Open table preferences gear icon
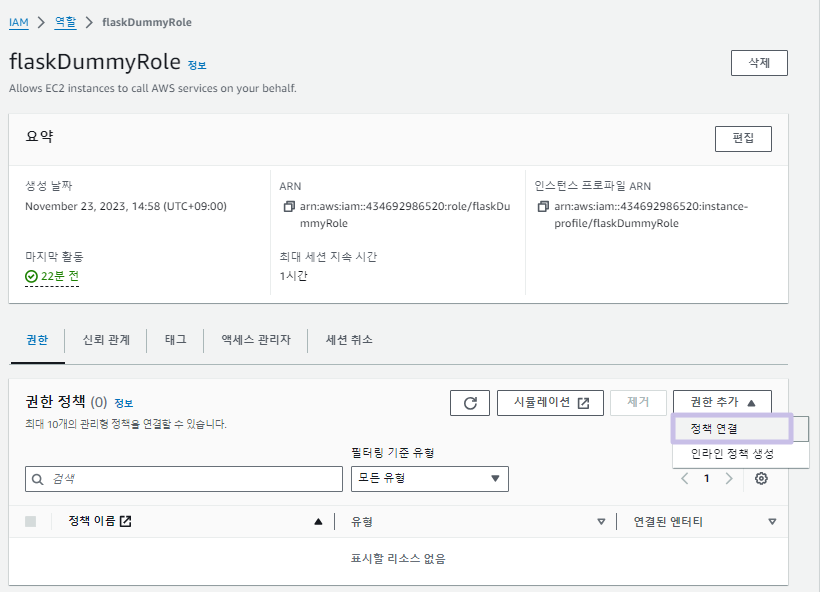The height and width of the screenshot is (592, 824). [x=761, y=479]
